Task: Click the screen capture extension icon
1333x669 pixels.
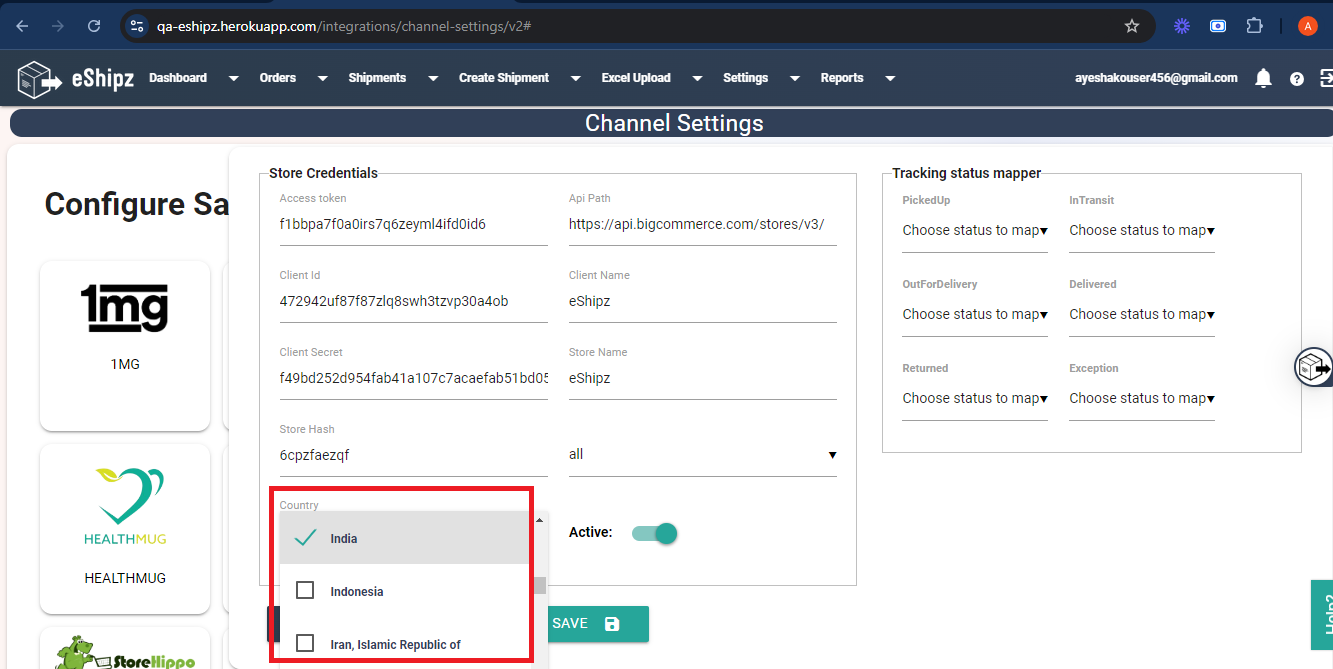Action: coord(1218,26)
